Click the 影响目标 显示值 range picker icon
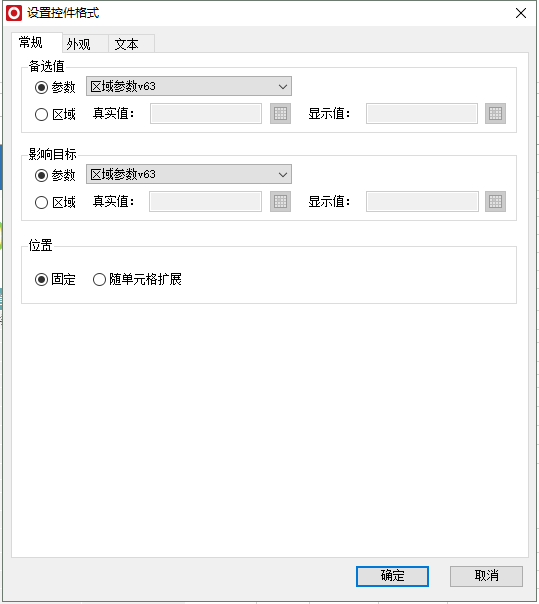Image resolution: width=539 pixels, height=604 pixels. click(x=495, y=201)
